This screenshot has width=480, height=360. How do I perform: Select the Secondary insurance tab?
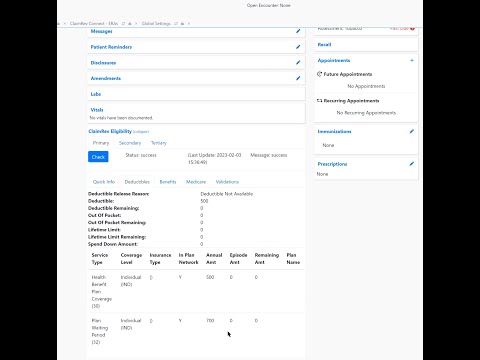pos(130,143)
